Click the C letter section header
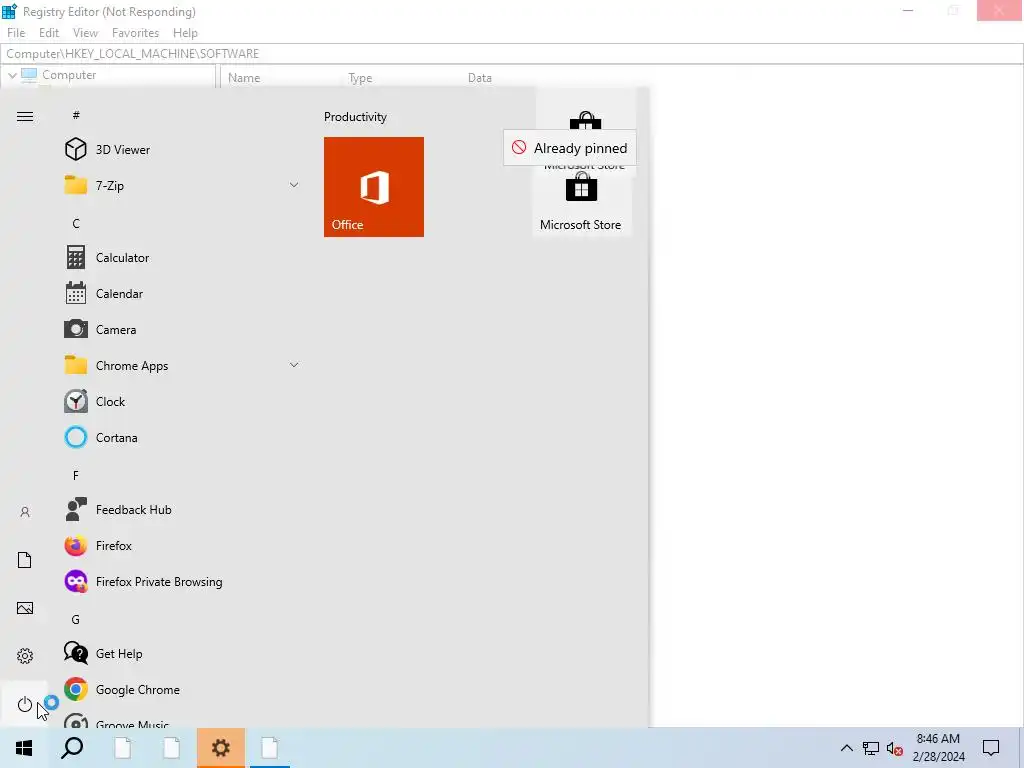 click(x=76, y=223)
